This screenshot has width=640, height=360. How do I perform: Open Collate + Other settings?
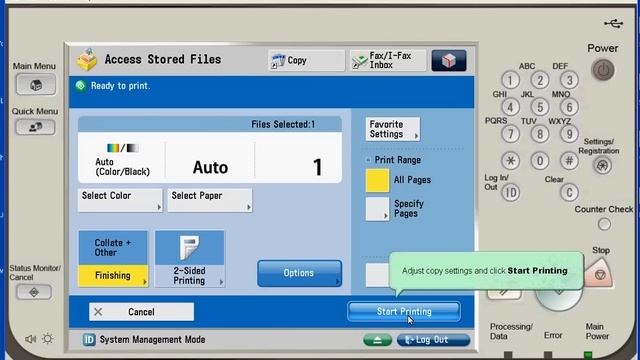(113, 248)
